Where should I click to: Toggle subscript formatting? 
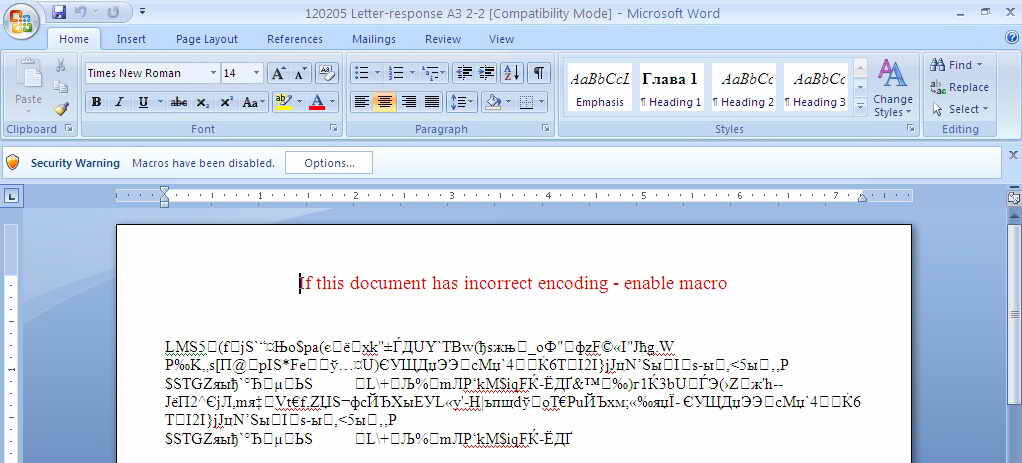(x=203, y=102)
